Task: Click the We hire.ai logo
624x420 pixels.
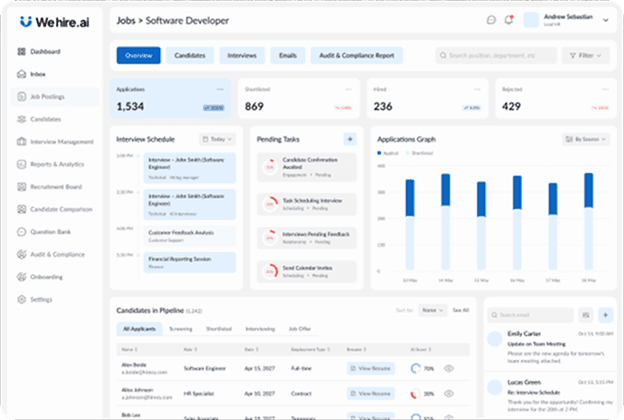Action: click(x=55, y=22)
